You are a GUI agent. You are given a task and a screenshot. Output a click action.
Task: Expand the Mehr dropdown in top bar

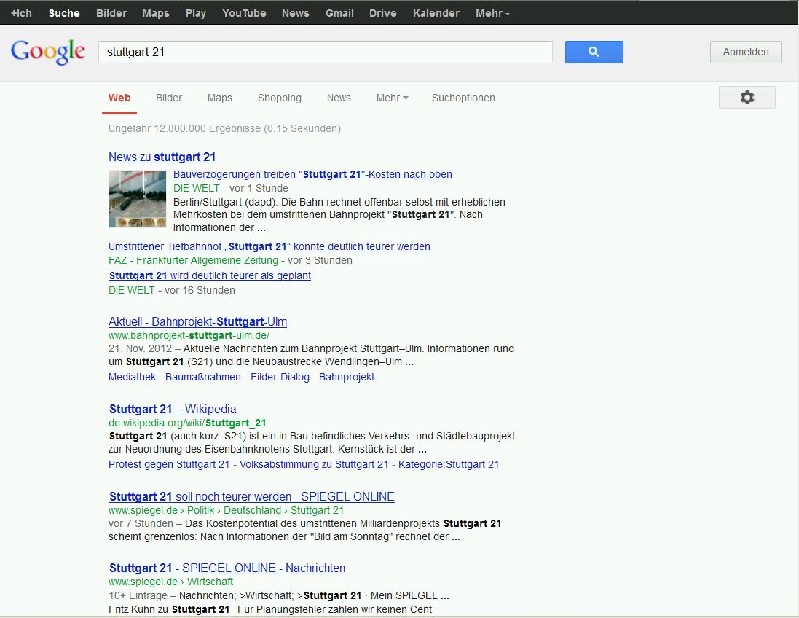click(492, 13)
